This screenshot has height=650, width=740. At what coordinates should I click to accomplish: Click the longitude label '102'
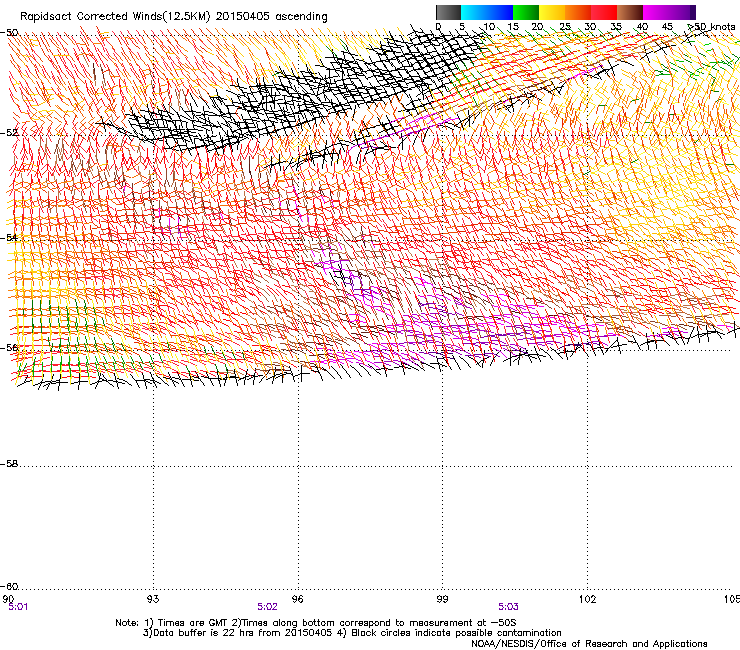tap(588, 599)
